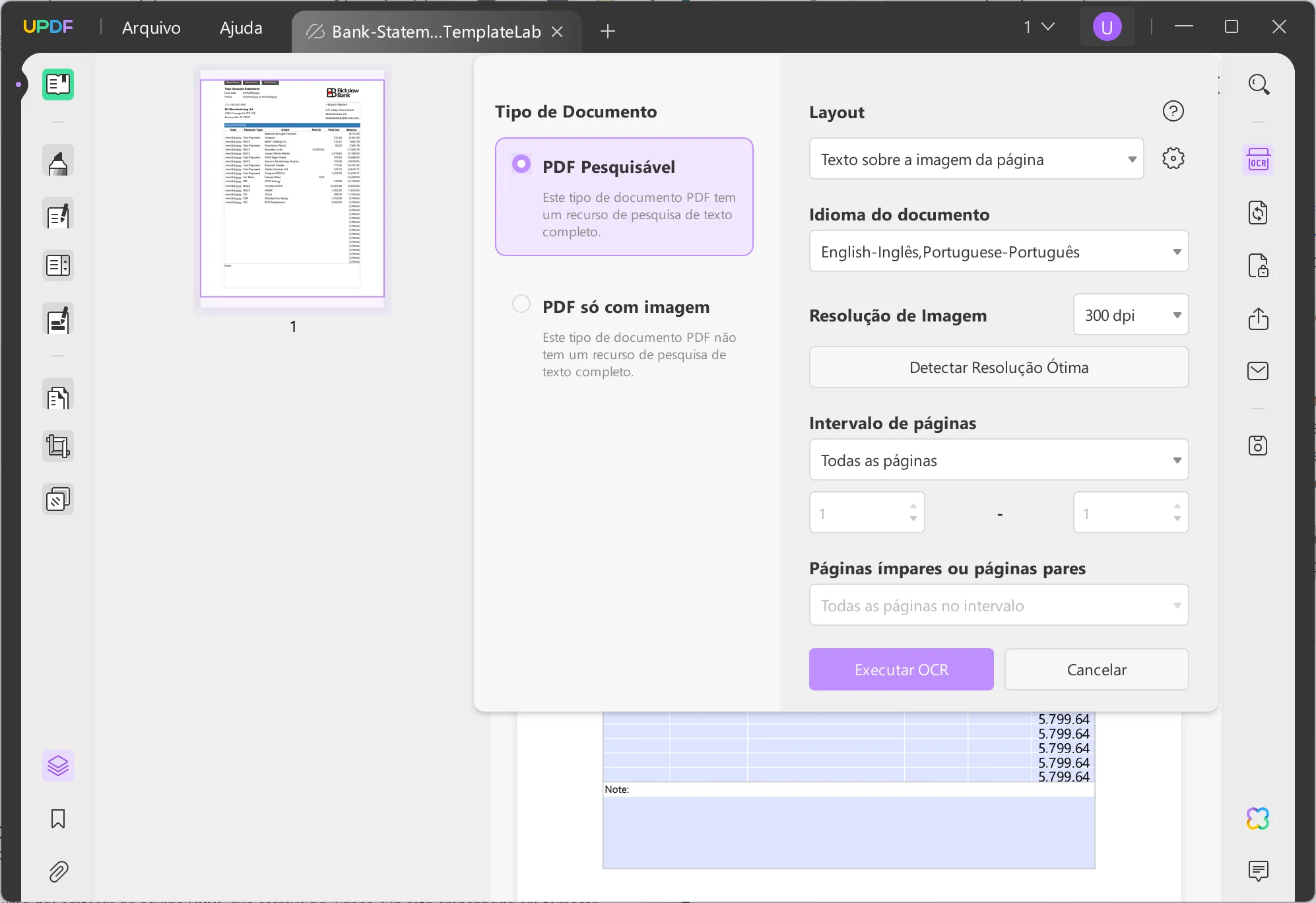Select the Comment highlighter tool
This screenshot has width=1316, height=903.
58,161
